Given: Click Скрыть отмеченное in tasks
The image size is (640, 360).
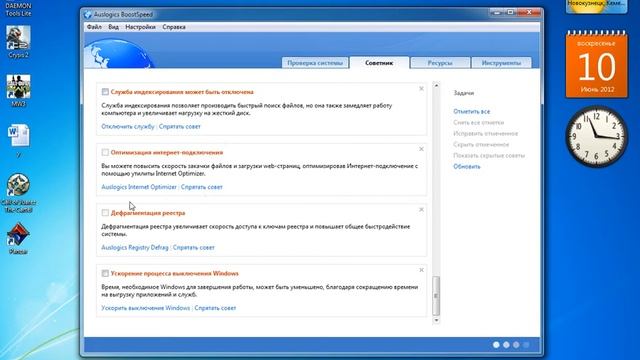Looking at the screenshot, I should pyautogui.click(x=481, y=144).
